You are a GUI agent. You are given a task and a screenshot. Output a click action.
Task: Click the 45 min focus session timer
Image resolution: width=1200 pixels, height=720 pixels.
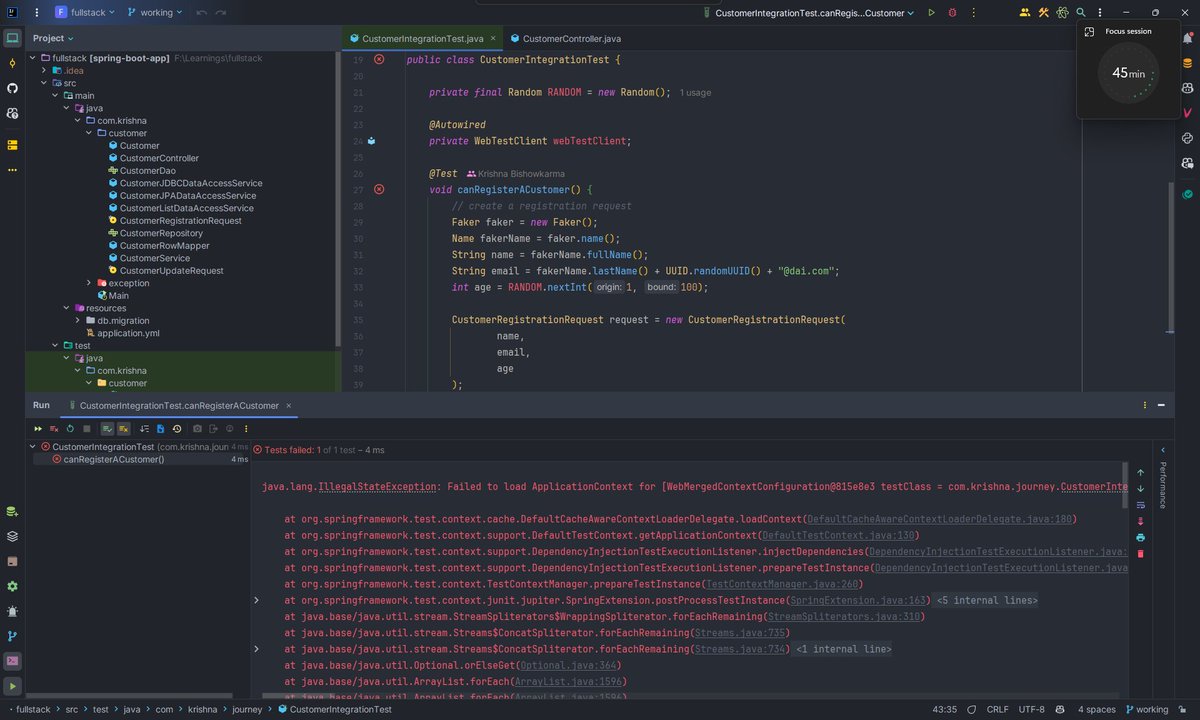1128,73
